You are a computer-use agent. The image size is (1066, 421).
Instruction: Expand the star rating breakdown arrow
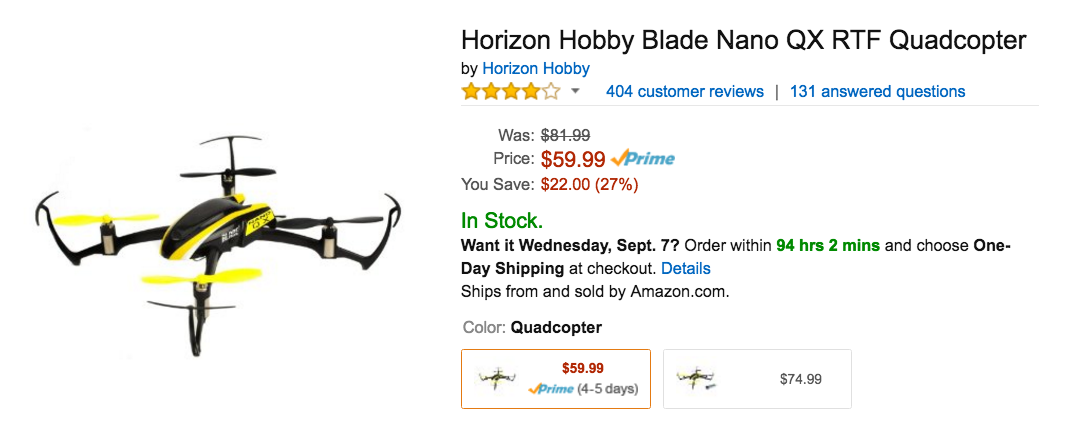click(575, 92)
